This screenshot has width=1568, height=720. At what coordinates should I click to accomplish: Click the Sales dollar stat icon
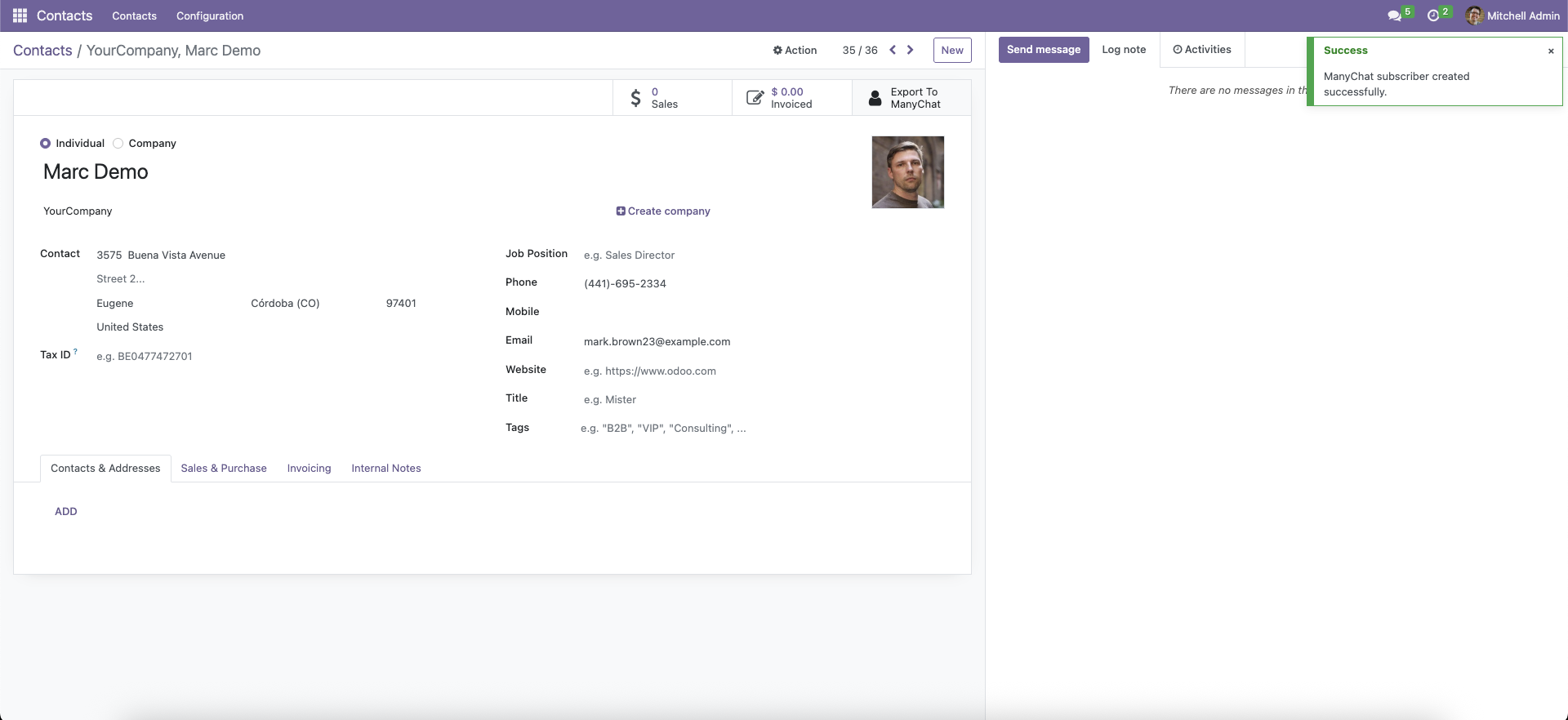[635, 98]
